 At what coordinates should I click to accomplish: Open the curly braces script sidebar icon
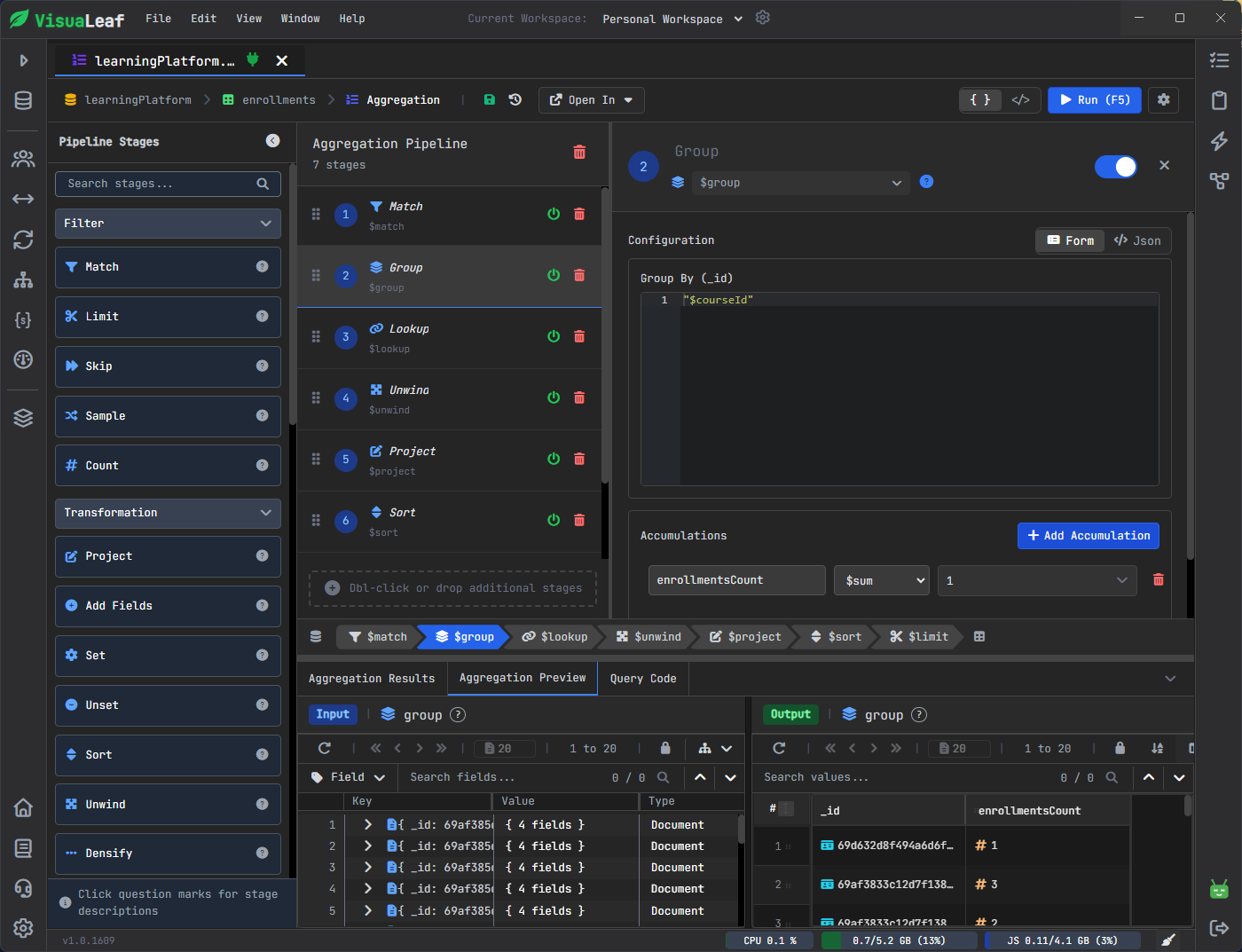(23, 320)
